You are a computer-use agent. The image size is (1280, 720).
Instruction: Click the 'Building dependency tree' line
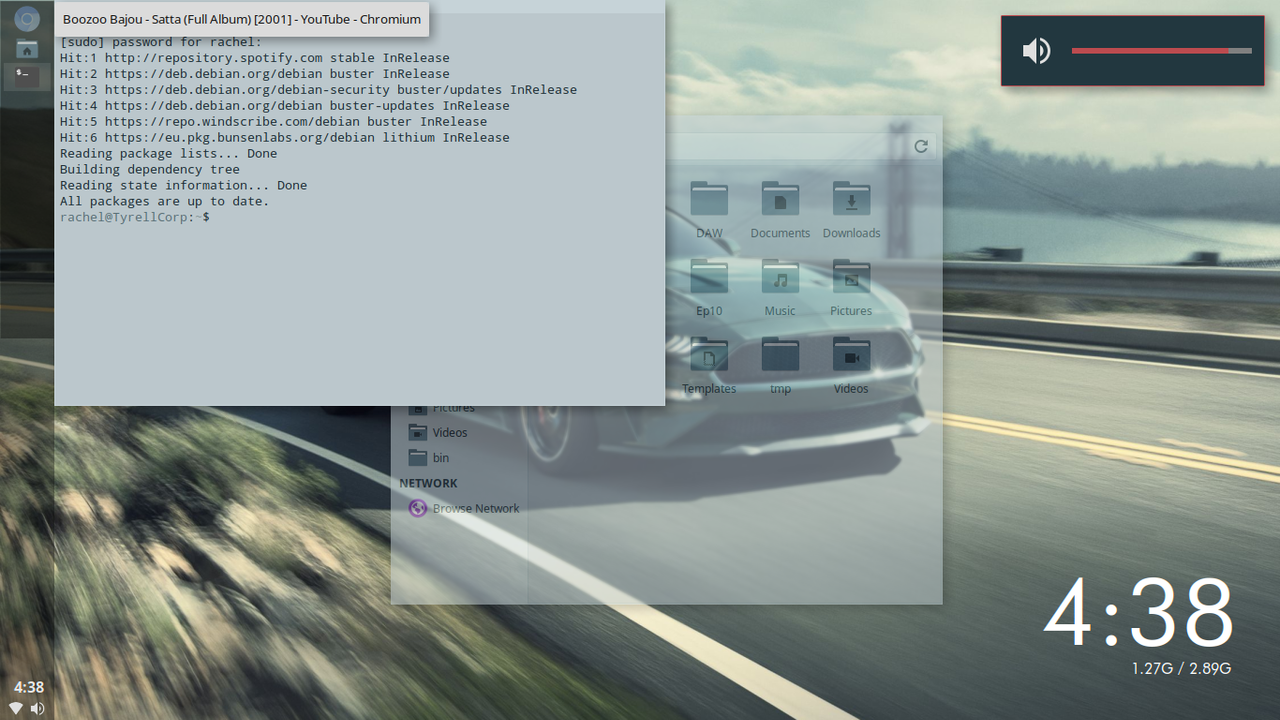tap(149, 169)
